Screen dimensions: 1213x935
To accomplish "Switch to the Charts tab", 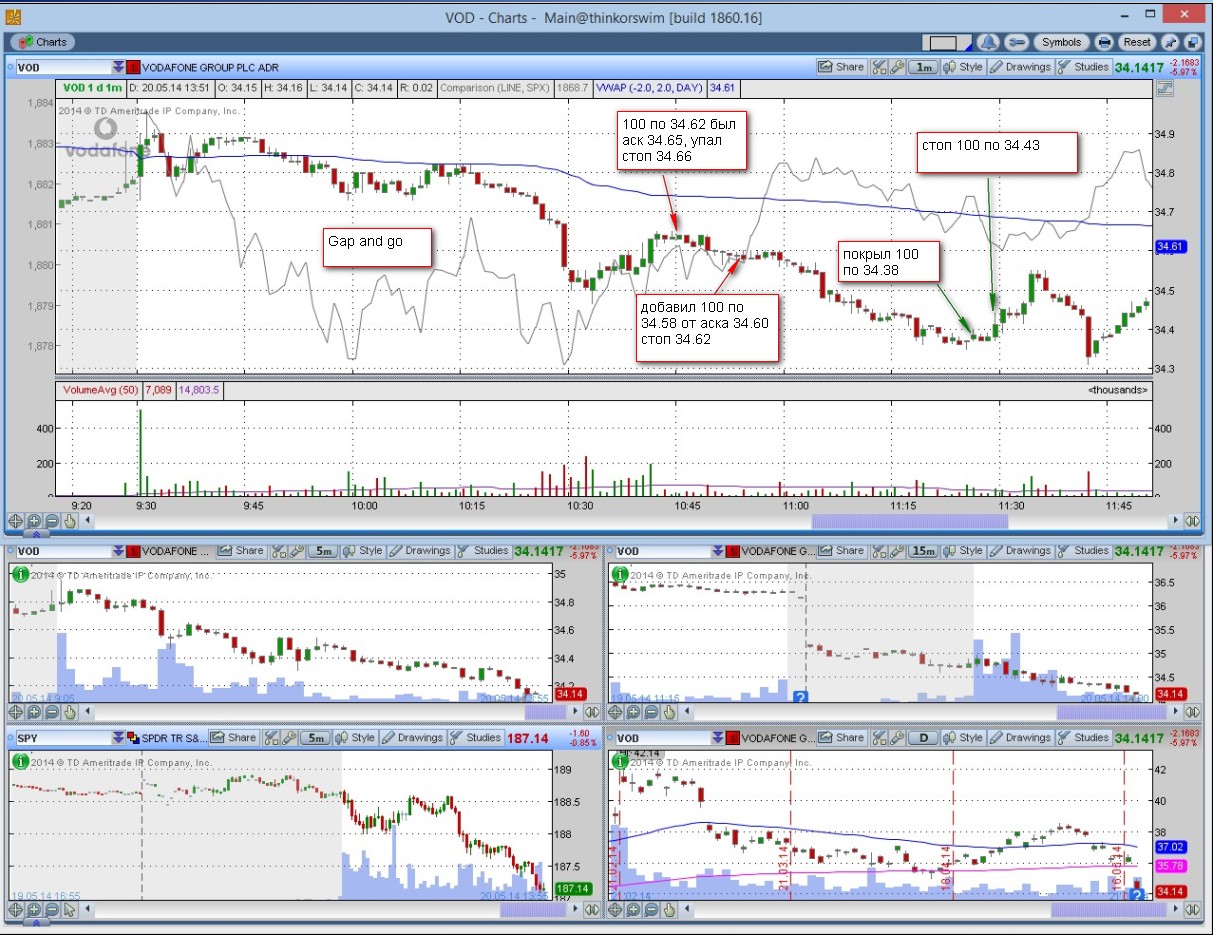I will tap(43, 42).
